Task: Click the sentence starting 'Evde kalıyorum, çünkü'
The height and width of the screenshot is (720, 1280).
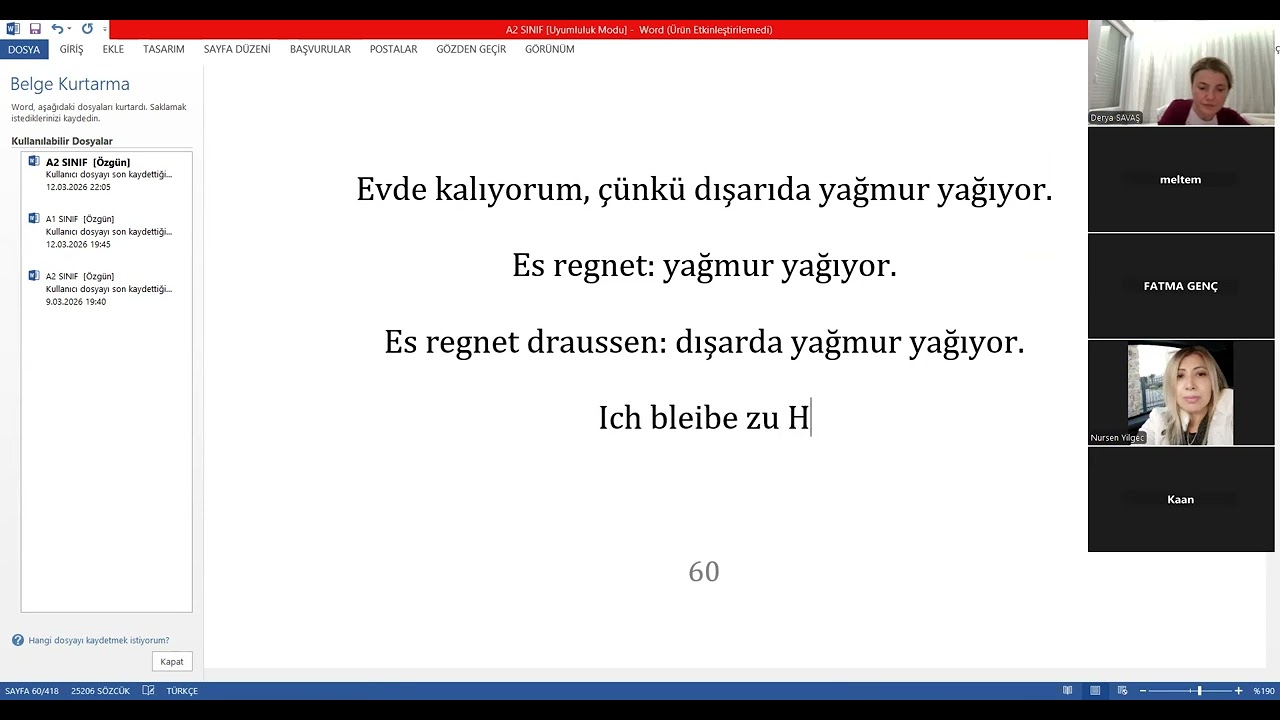Action: click(704, 190)
